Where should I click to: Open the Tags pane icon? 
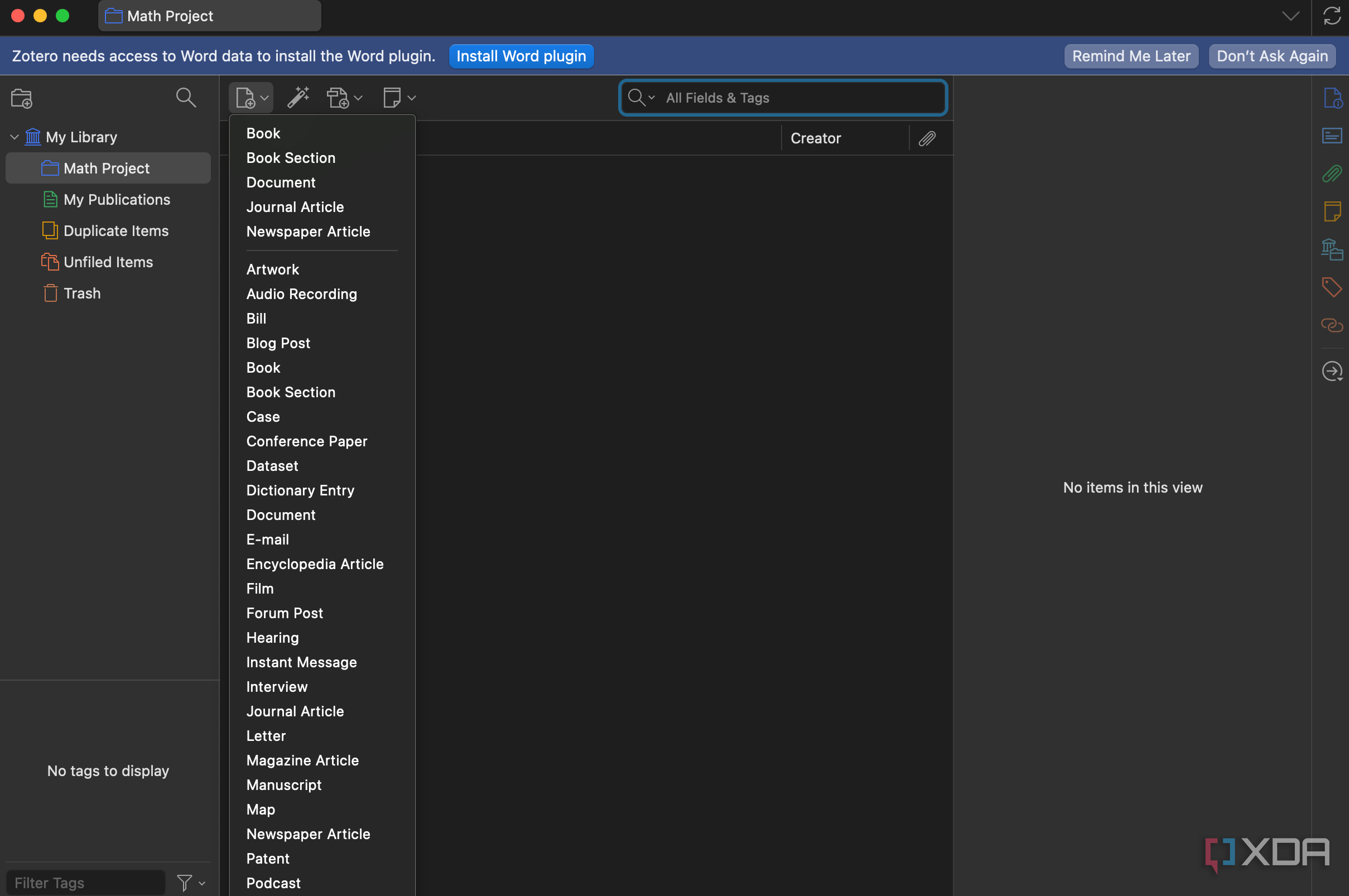1332,287
